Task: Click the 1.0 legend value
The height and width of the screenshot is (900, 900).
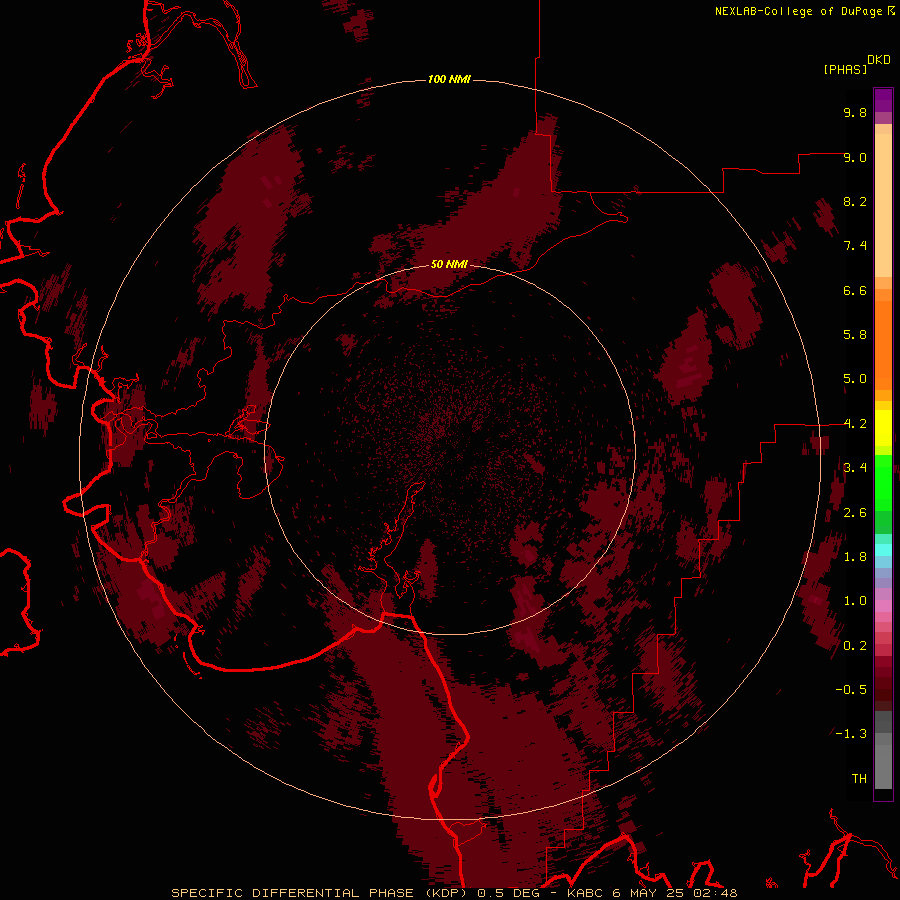Action: pos(855,601)
